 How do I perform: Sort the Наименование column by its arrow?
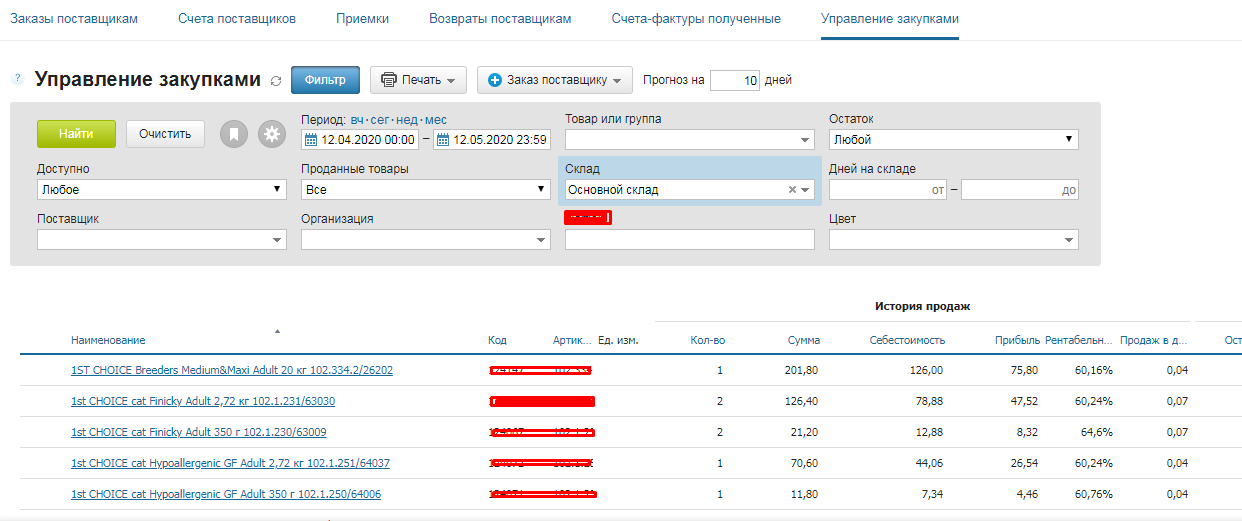tap(277, 331)
